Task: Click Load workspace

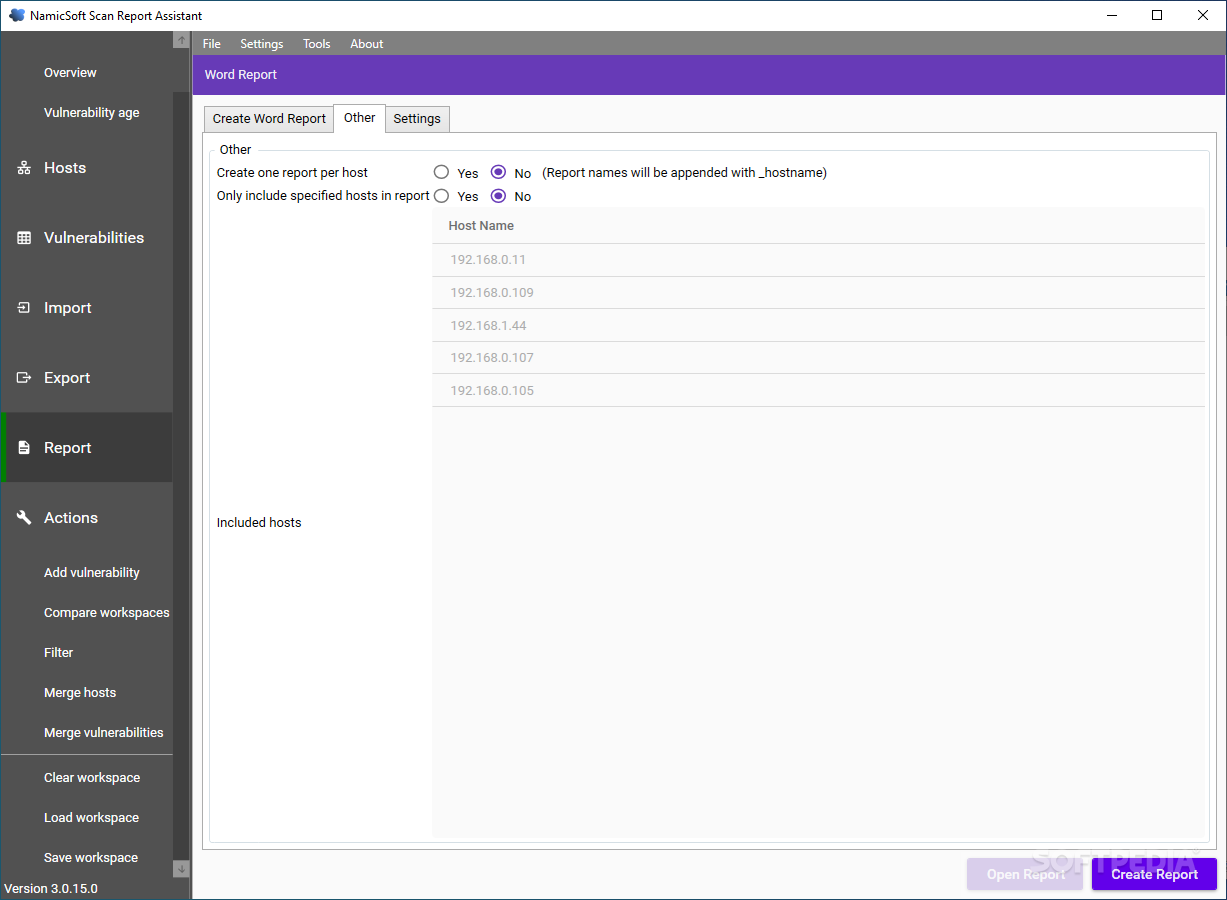Action: pyautogui.click(x=91, y=818)
